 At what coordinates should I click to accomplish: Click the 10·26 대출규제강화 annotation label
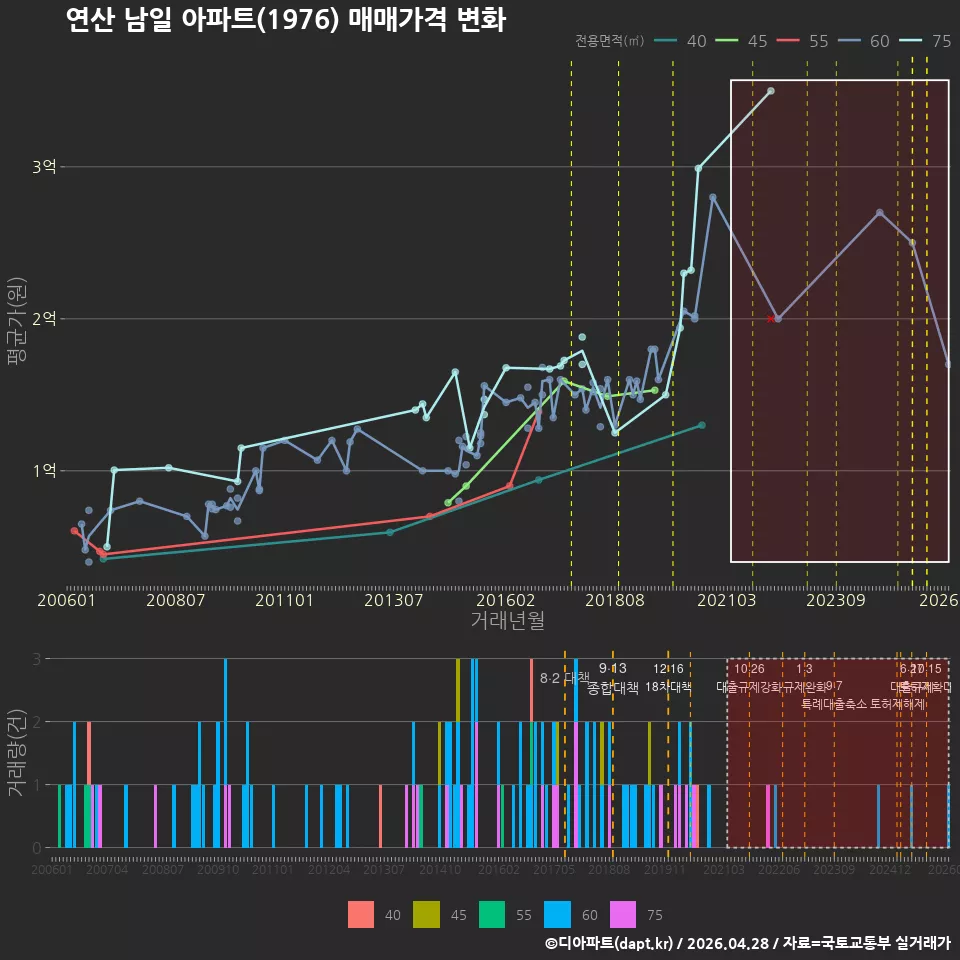[x=749, y=678]
